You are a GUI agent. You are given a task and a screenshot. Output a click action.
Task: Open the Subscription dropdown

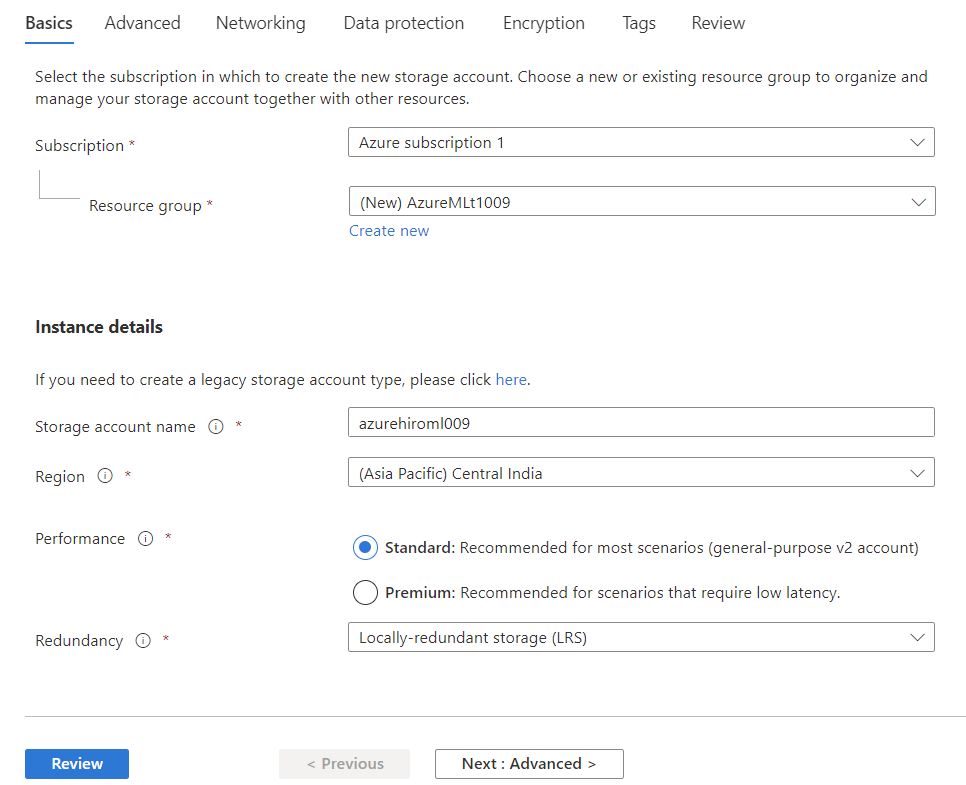pyautogui.click(x=641, y=142)
